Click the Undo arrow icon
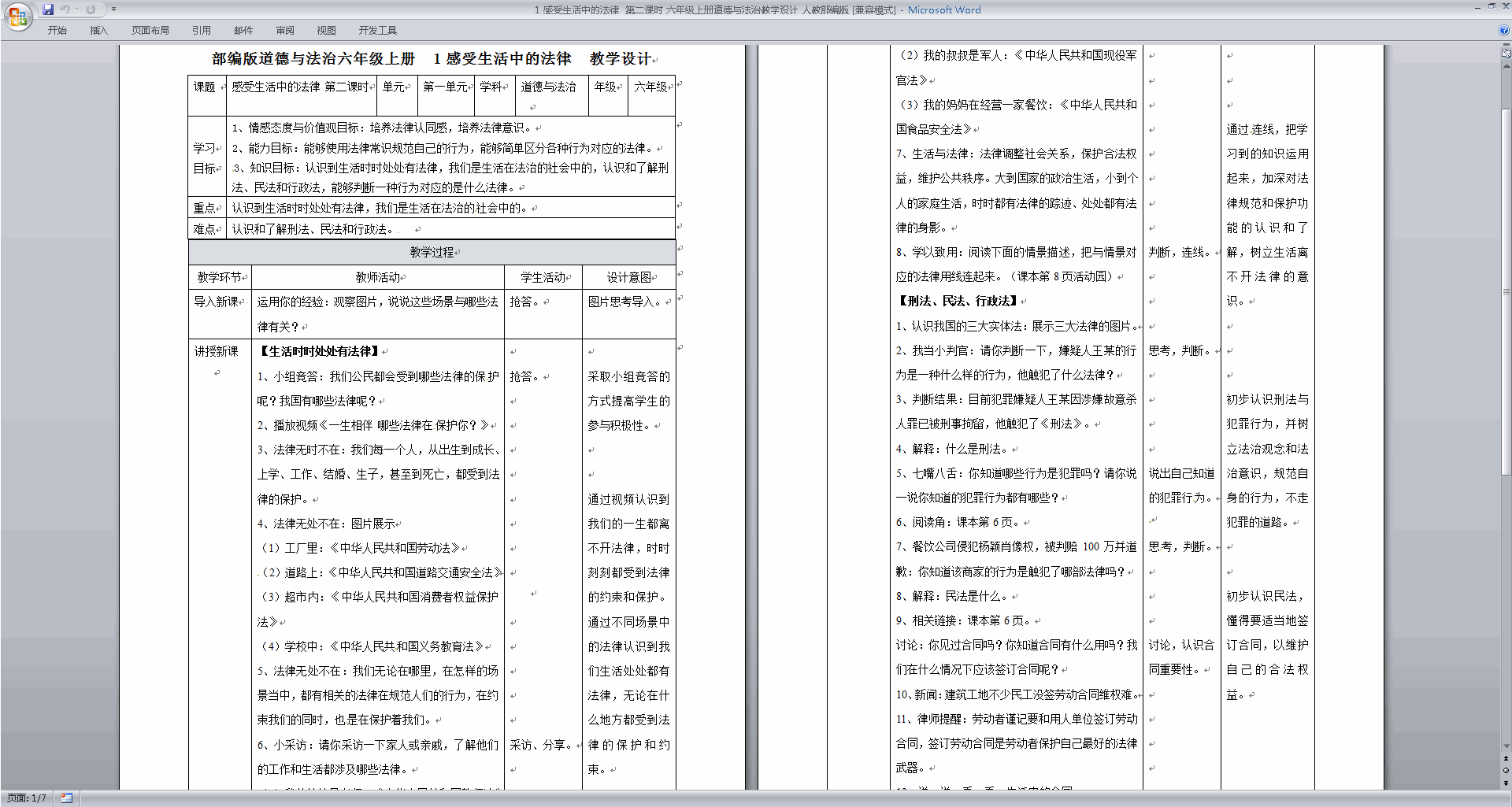 [65, 9]
